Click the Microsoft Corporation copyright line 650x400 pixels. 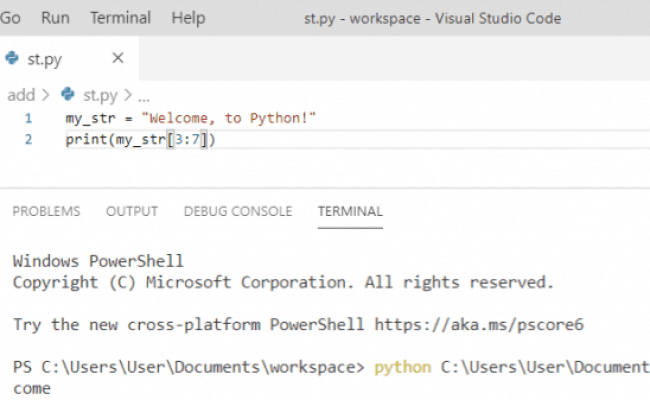283,283
